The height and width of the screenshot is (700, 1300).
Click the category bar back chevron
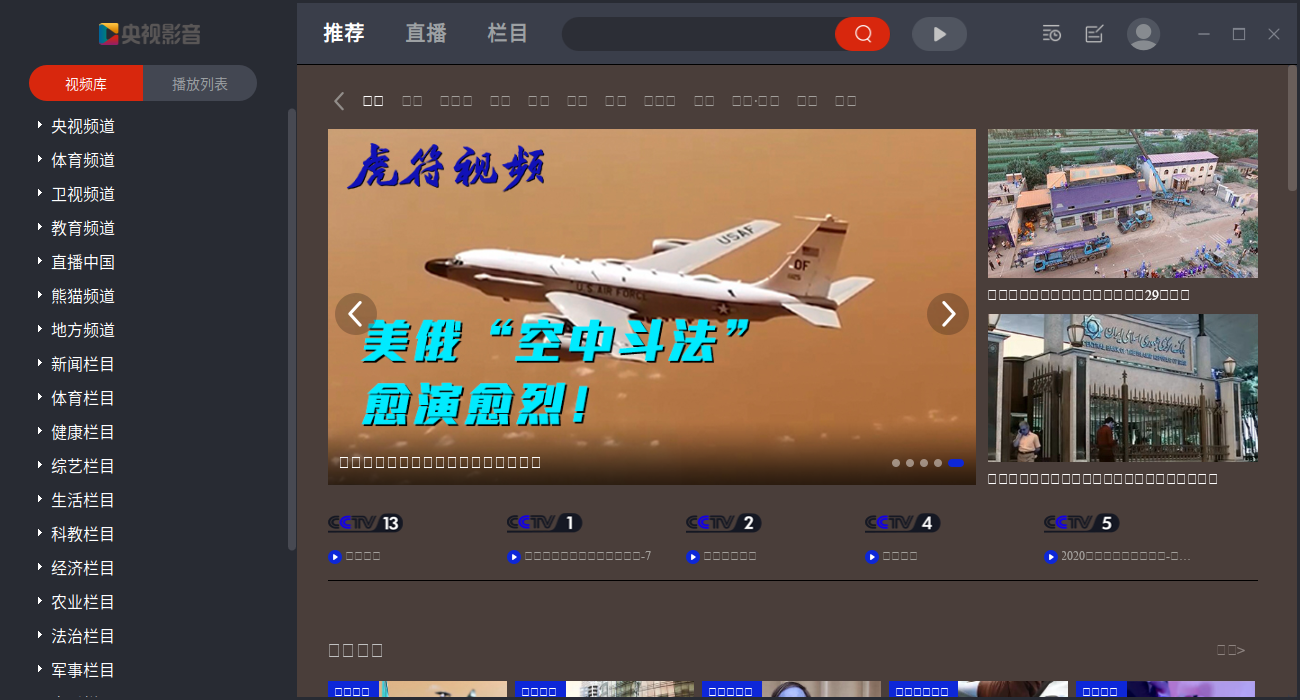(339, 101)
